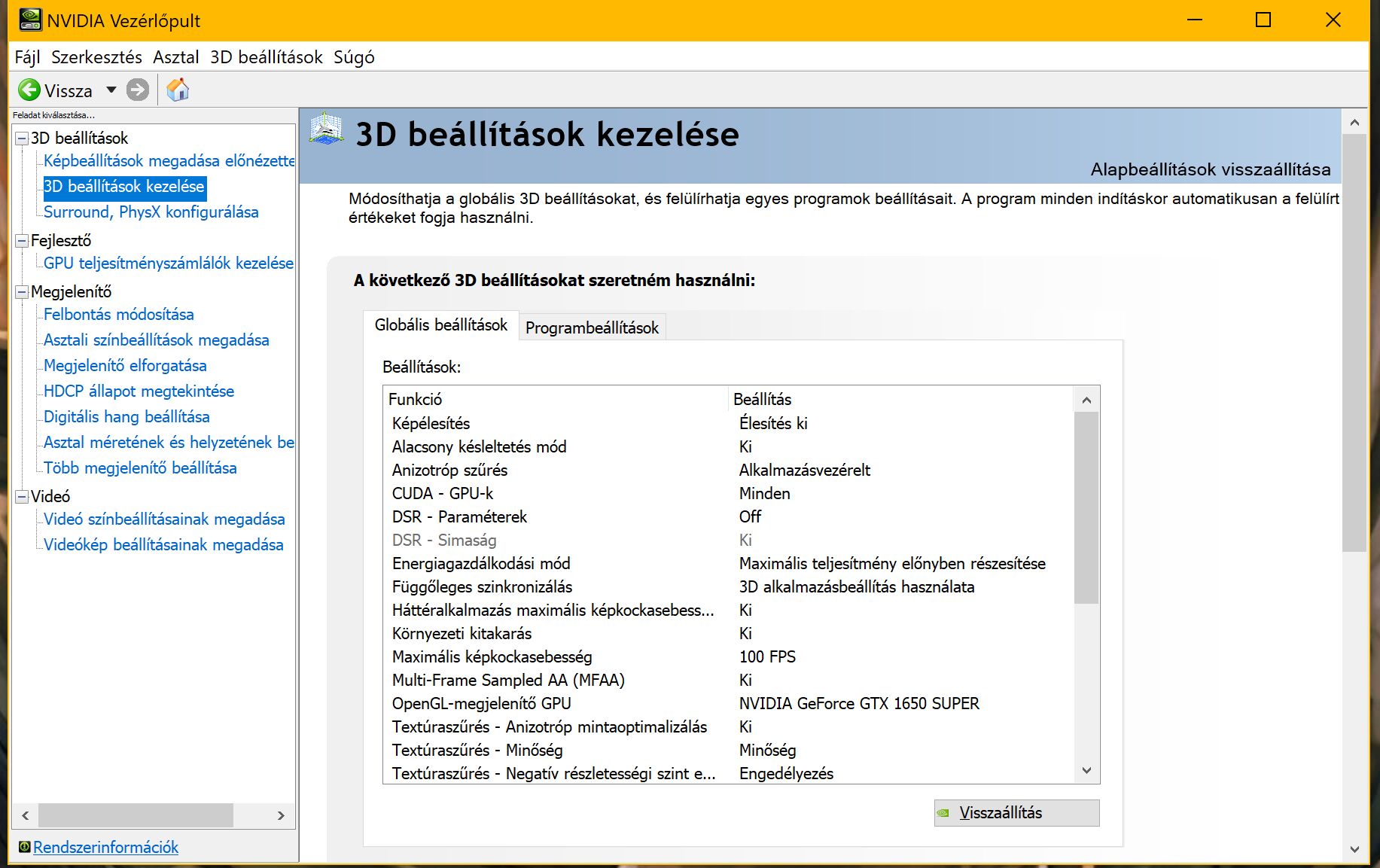Screen dimensions: 1380x868
Task: Click the 3D settings header icon
Action: [327, 129]
